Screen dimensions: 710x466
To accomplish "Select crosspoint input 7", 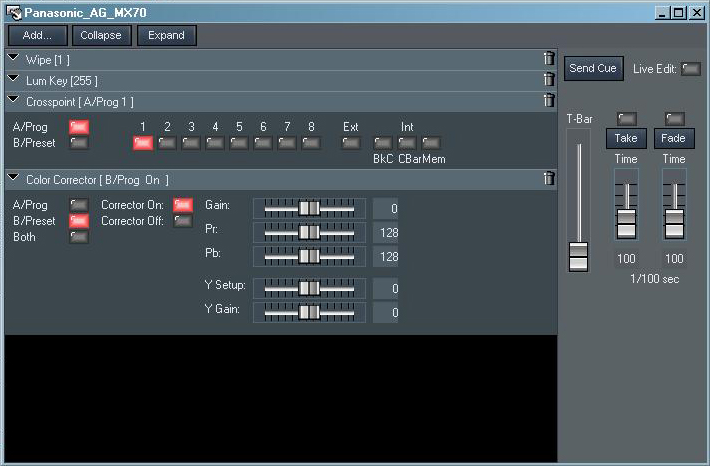I will point(287,143).
